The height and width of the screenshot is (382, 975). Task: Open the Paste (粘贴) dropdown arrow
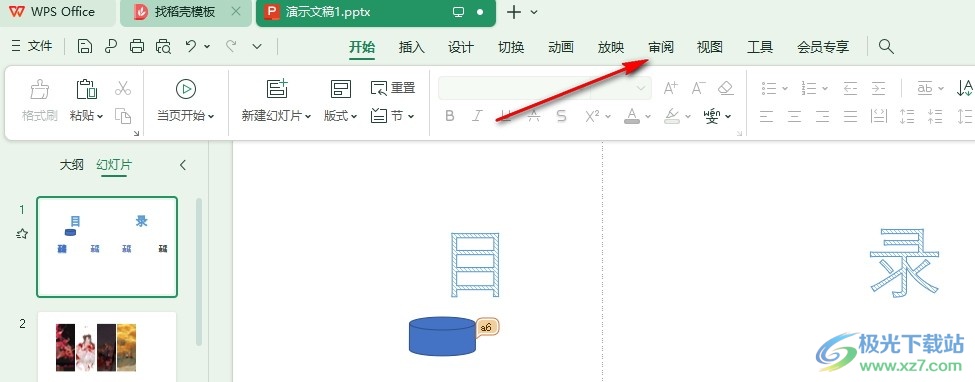(99, 116)
